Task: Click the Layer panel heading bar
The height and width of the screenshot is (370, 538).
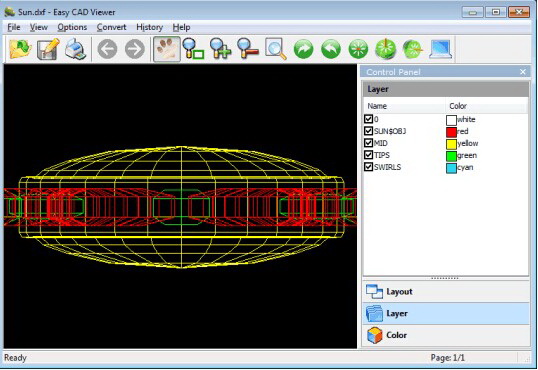Action: [x=446, y=89]
